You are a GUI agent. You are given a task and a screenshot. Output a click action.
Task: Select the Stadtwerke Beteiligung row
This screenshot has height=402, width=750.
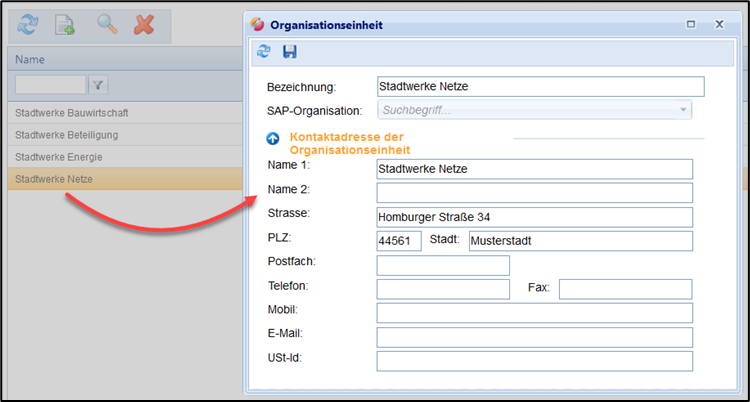67,135
